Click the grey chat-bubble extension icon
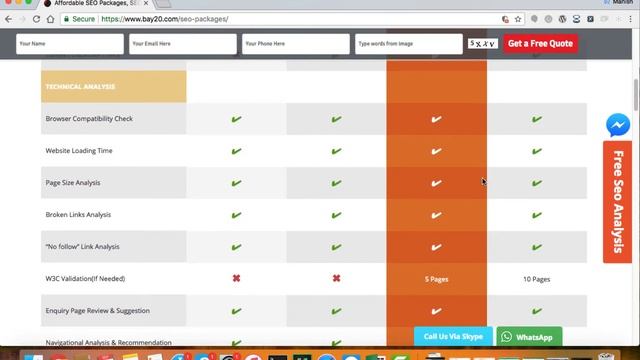This screenshot has width=640, height=360. pyautogui.click(x=534, y=19)
